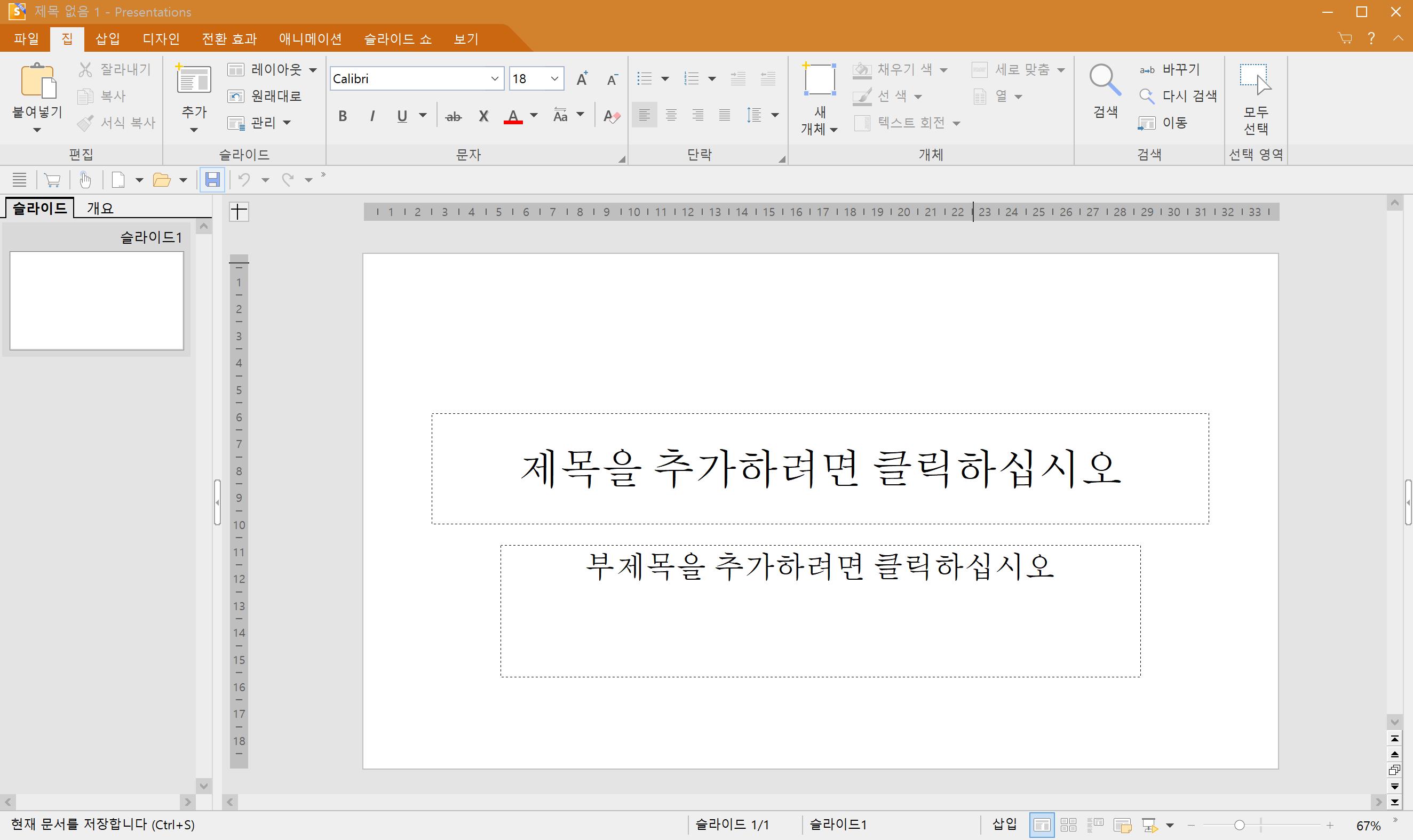Screen dimensions: 1413x840
Task: Click the ruler origin cross icon
Action: pyautogui.click(x=239, y=212)
